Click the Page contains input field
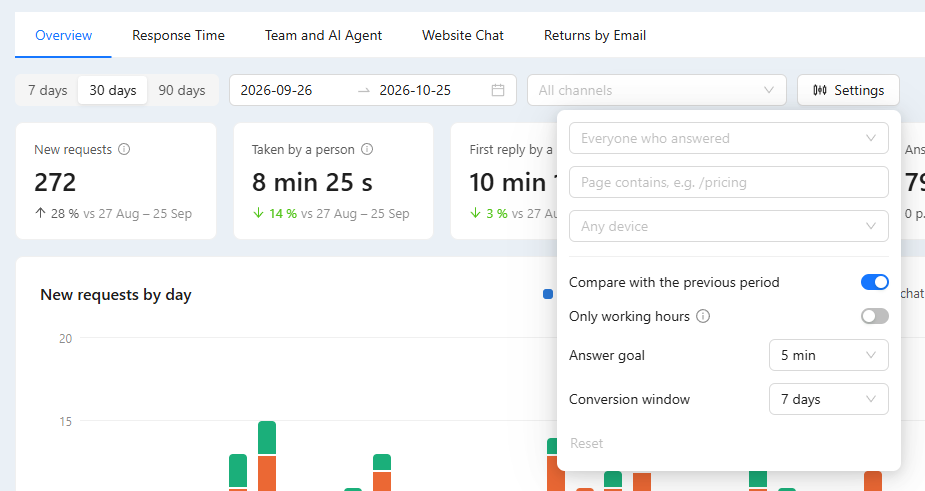 point(729,182)
